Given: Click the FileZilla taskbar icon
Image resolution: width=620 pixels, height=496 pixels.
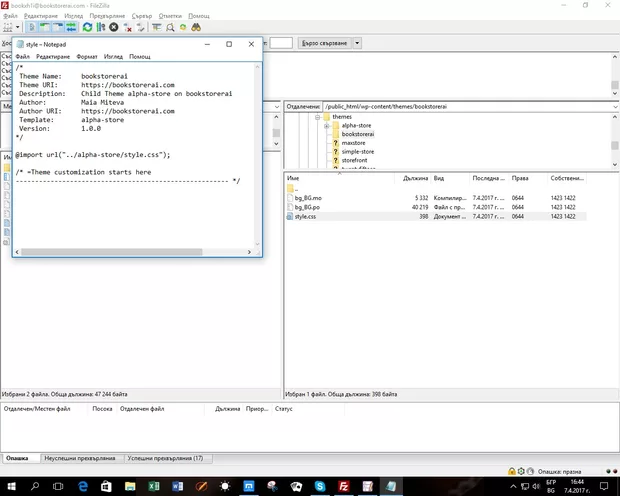Looking at the screenshot, I should [344, 486].
